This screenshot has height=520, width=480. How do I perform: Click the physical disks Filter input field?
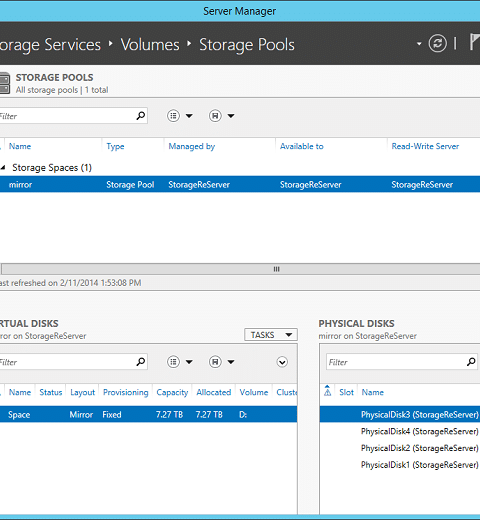click(x=397, y=362)
